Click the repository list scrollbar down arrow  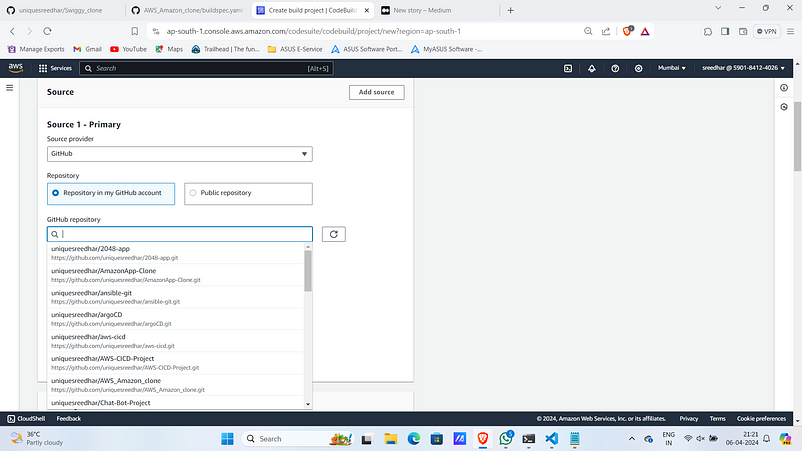pyautogui.click(x=308, y=404)
